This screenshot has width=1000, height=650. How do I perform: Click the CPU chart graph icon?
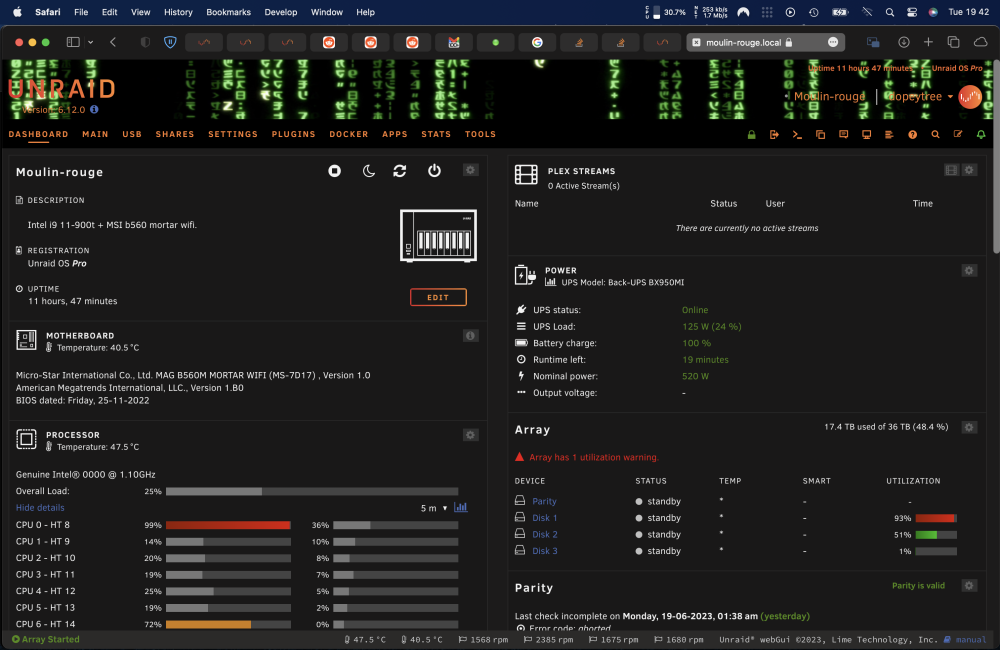pyautogui.click(x=460, y=507)
